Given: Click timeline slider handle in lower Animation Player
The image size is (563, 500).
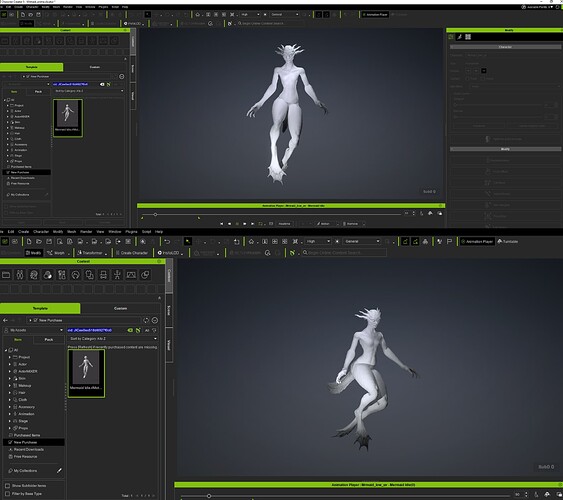Looking at the screenshot, I should pos(209,496).
